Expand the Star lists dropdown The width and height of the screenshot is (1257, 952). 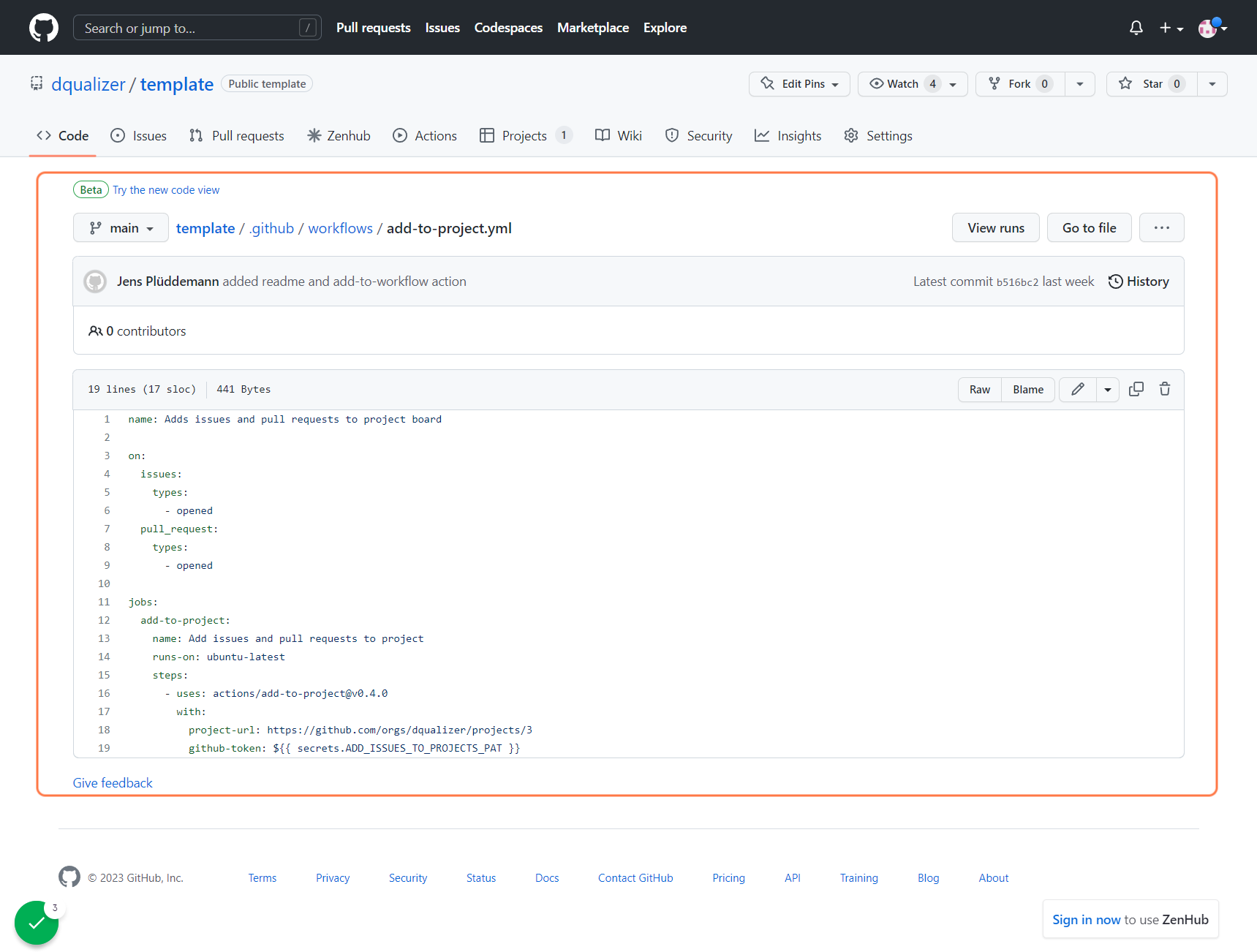tap(1212, 84)
